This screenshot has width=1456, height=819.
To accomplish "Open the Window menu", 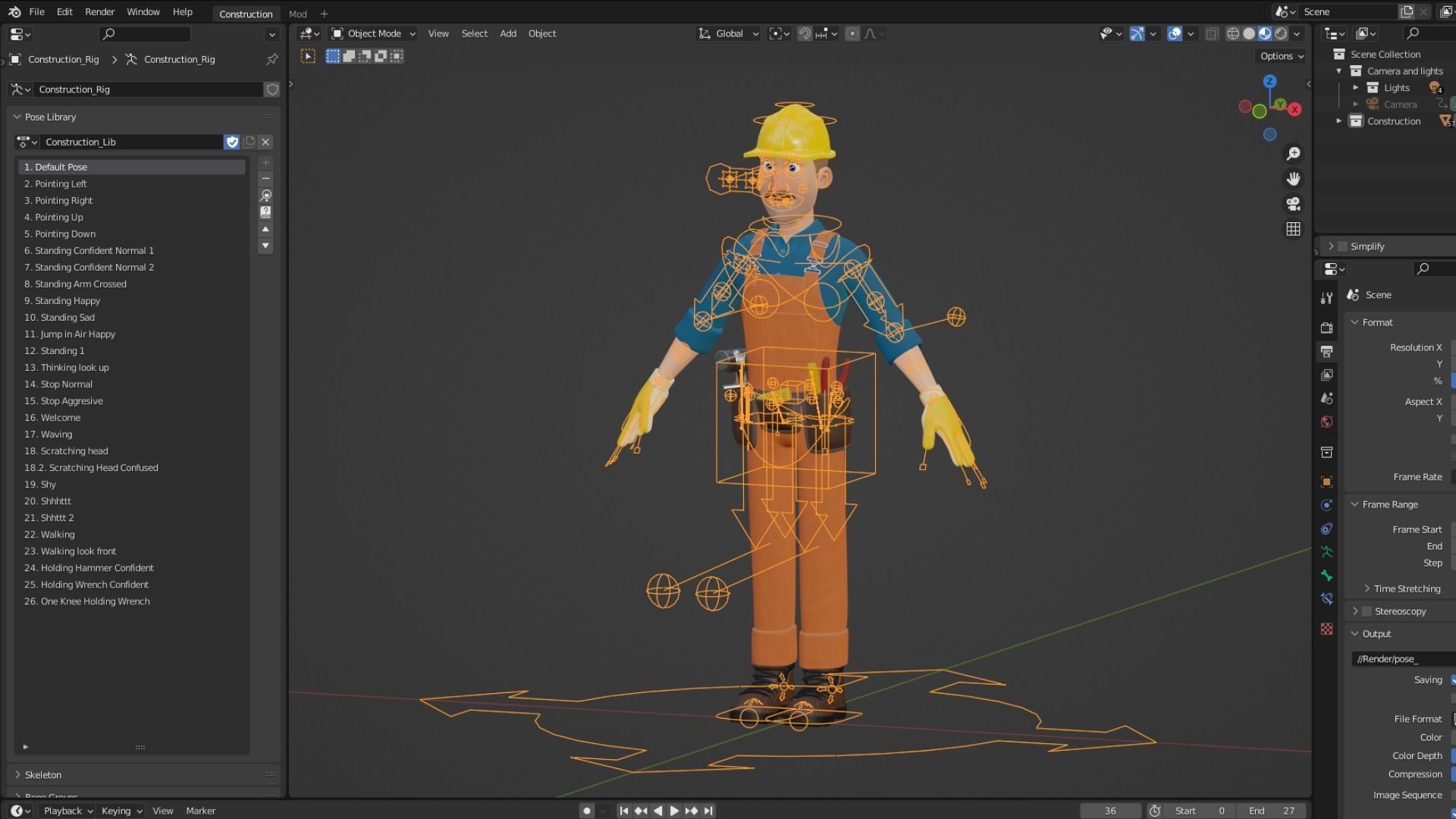I will [x=143, y=12].
